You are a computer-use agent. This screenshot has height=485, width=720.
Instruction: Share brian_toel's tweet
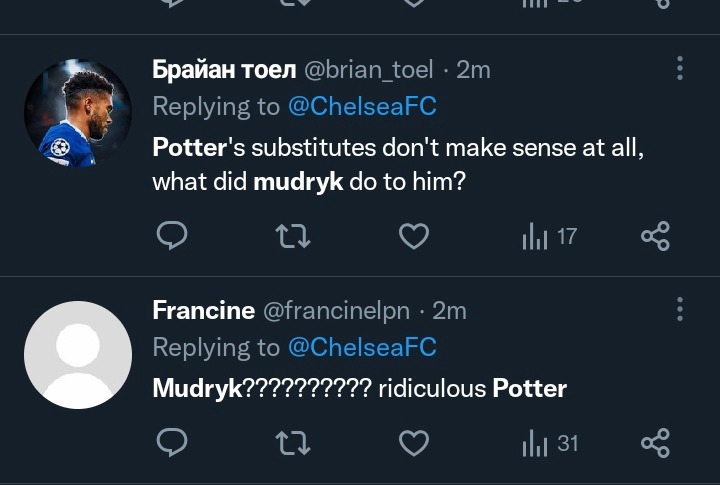pyautogui.click(x=654, y=236)
